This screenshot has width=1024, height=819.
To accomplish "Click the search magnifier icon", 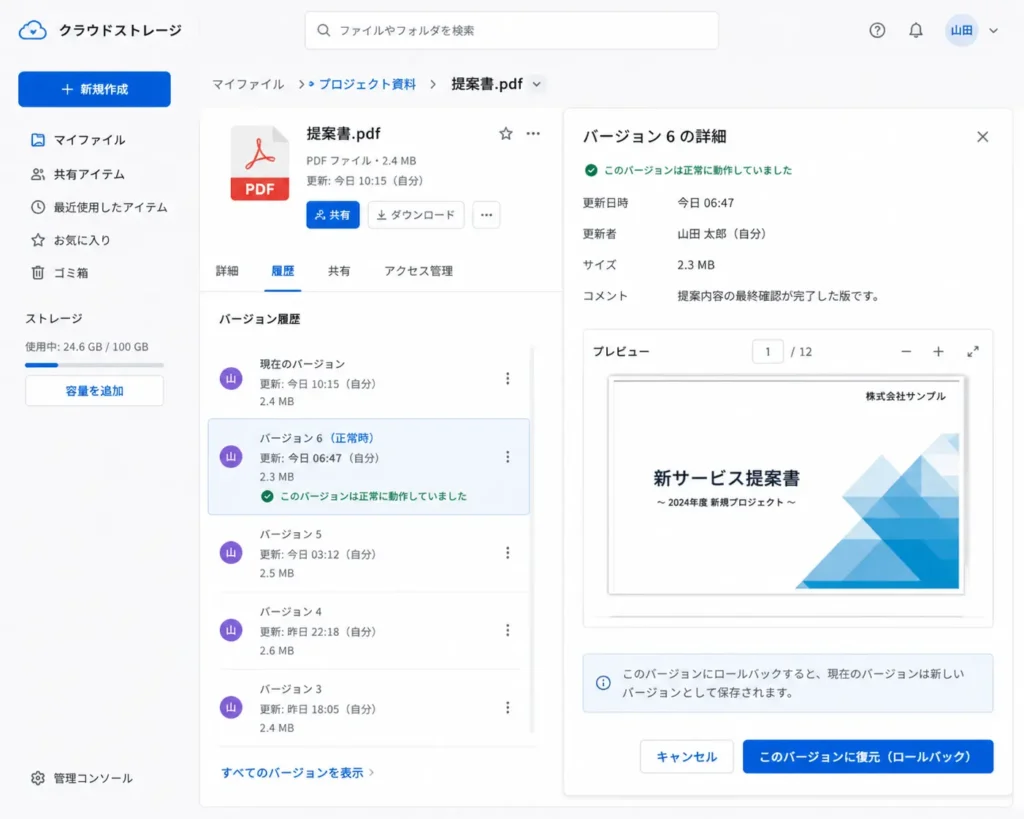I will pyautogui.click(x=323, y=30).
